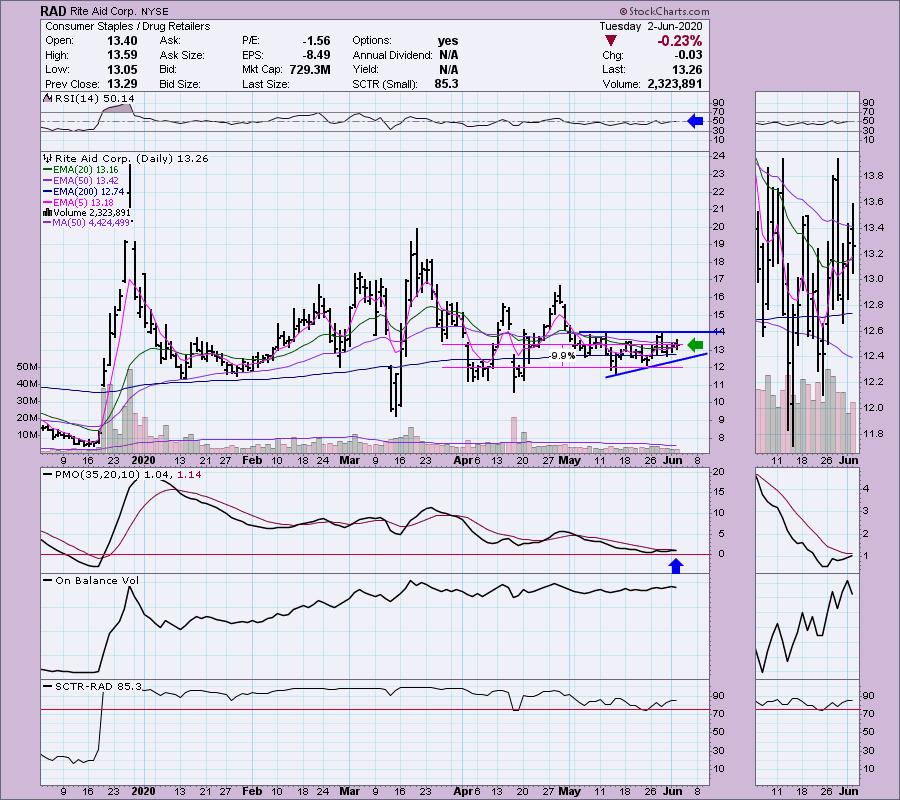Click the RAD ticker symbol in header
This screenshot has width=900, height=800.
(x=53, y=11)
